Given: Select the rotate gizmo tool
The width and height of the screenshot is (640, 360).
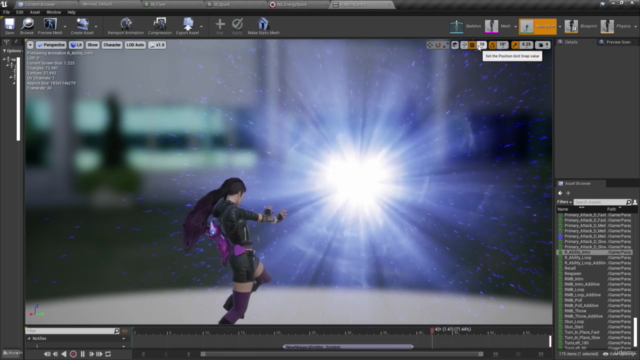Looking at the screenshot, I should 438,45.
